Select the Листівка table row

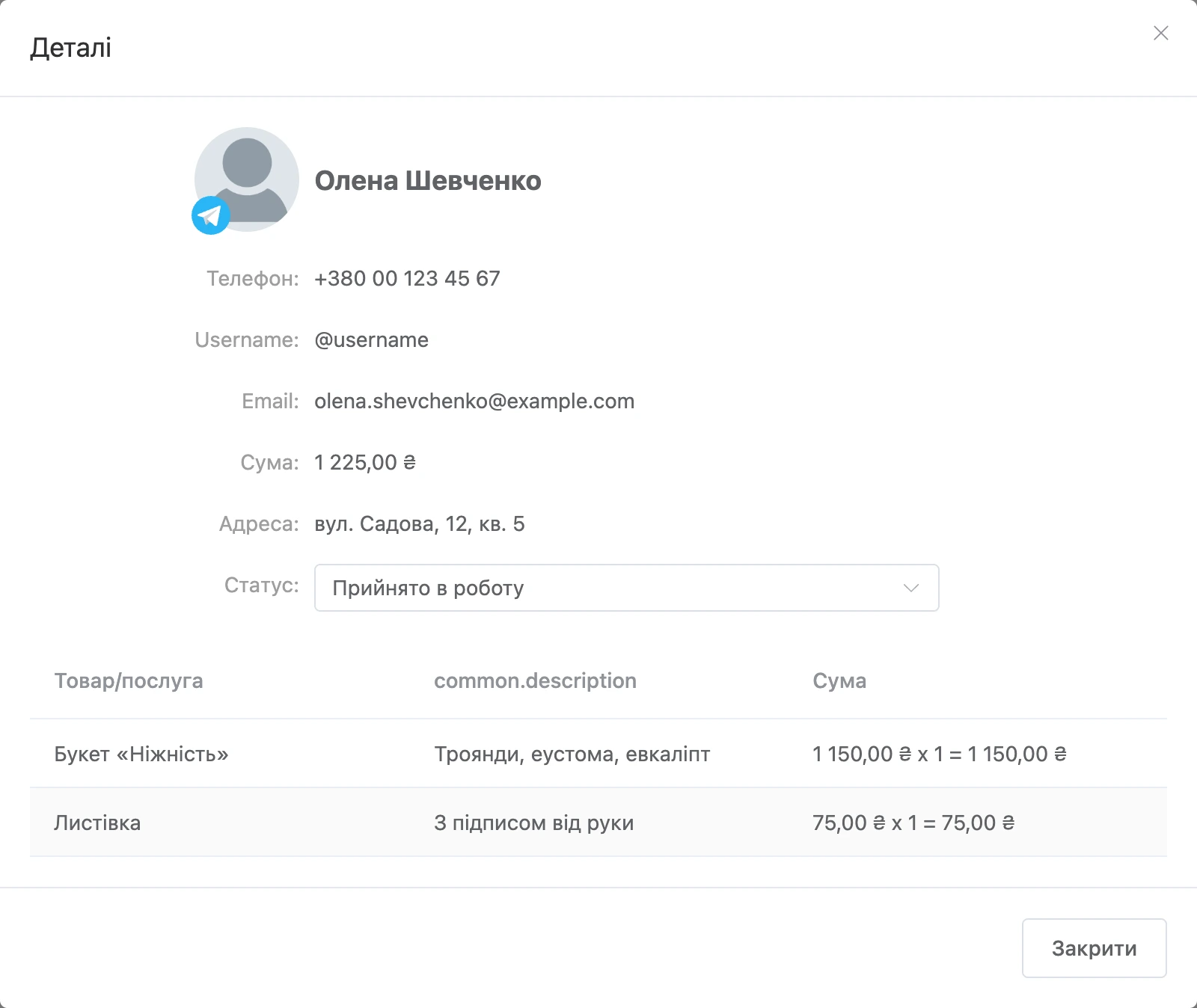click(598, 823)
